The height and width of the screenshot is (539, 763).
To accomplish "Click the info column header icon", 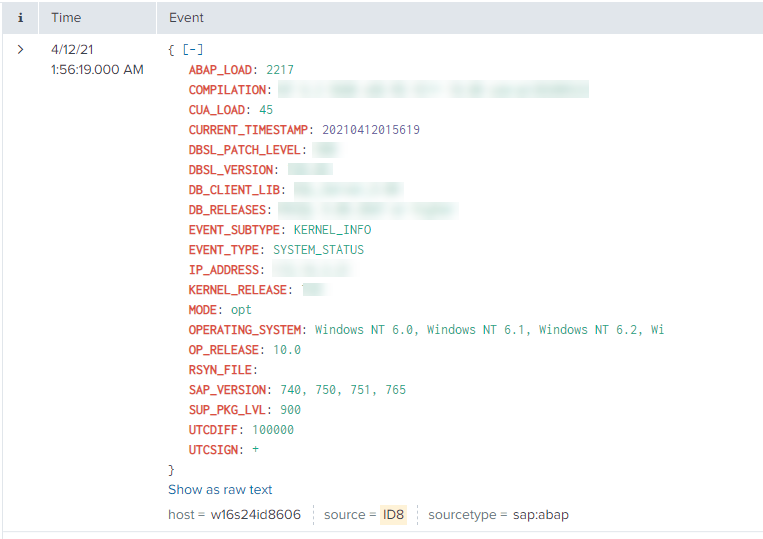I will click(20, 18).
